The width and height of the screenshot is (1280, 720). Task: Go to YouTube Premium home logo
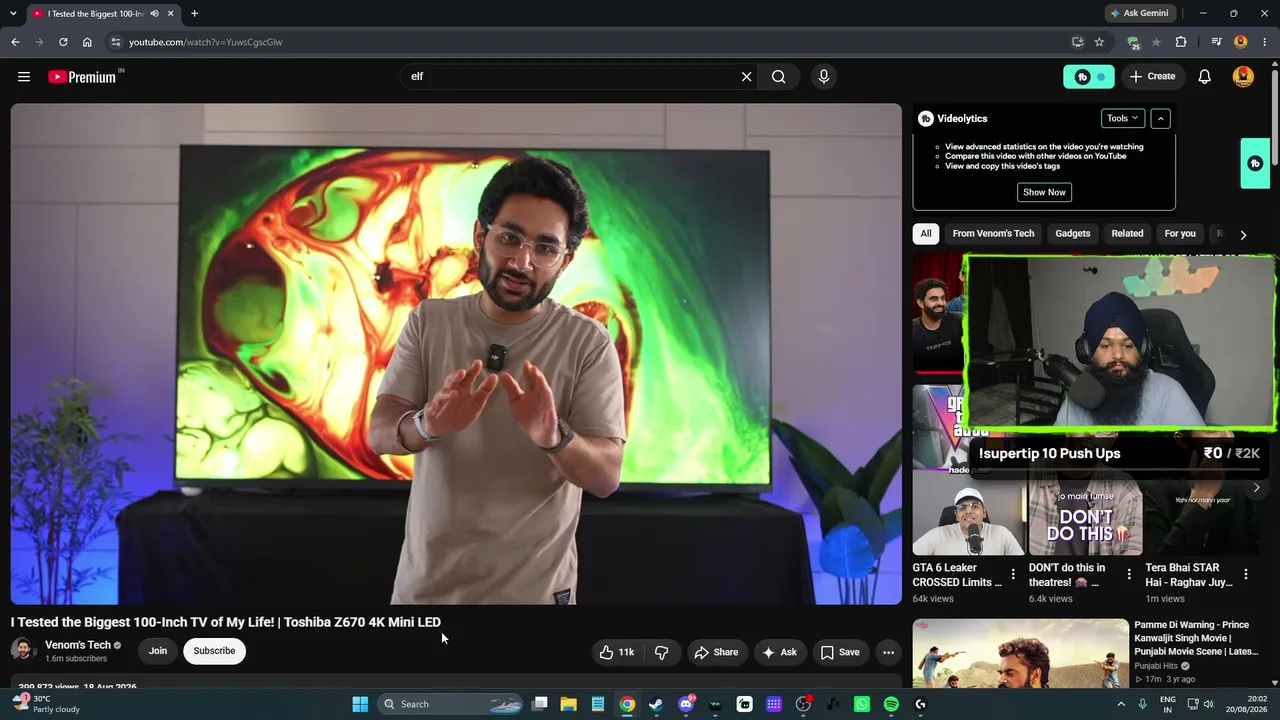pyautogui.click(x=82, y=77)
